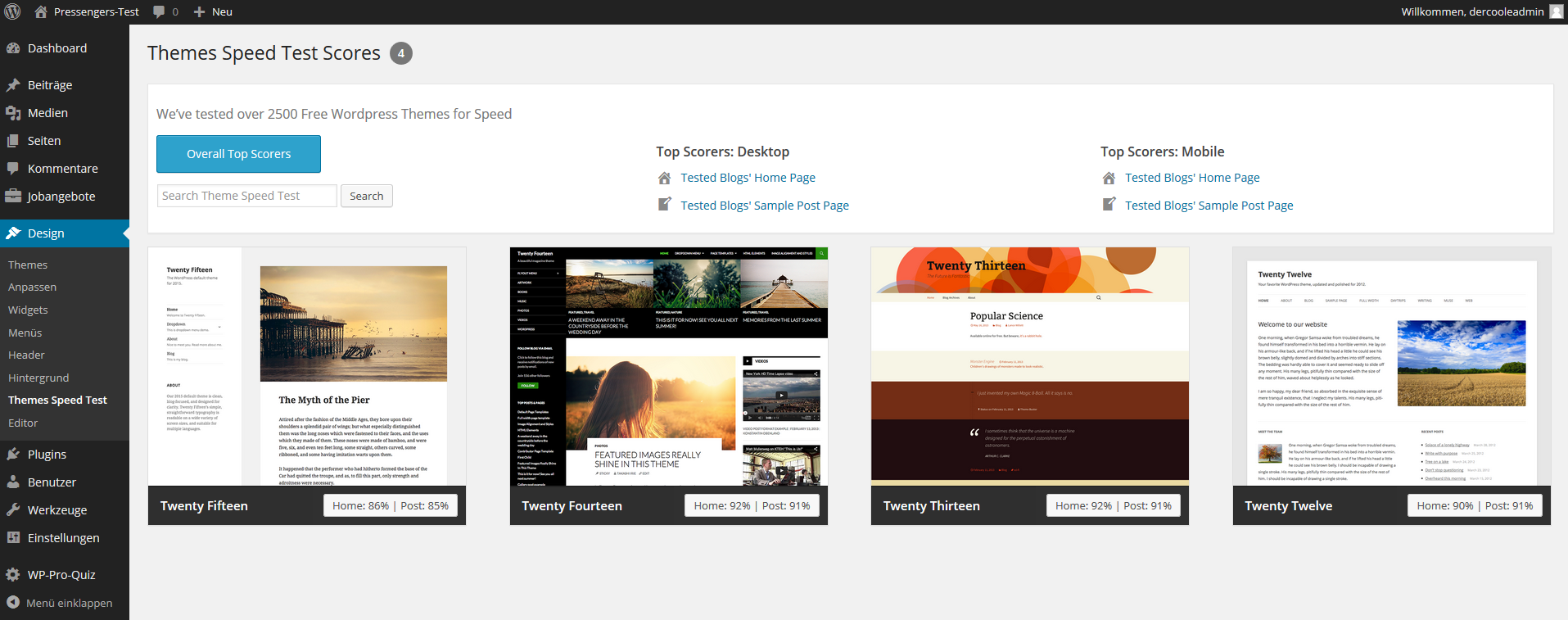This screenshot has height=620, width=1568.
Task: Click the Seiten pages icon
Action: [13, 141]
